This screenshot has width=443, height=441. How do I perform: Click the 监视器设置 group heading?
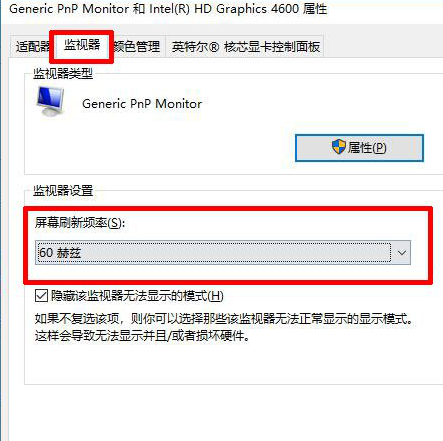click(x=63, y=191)
